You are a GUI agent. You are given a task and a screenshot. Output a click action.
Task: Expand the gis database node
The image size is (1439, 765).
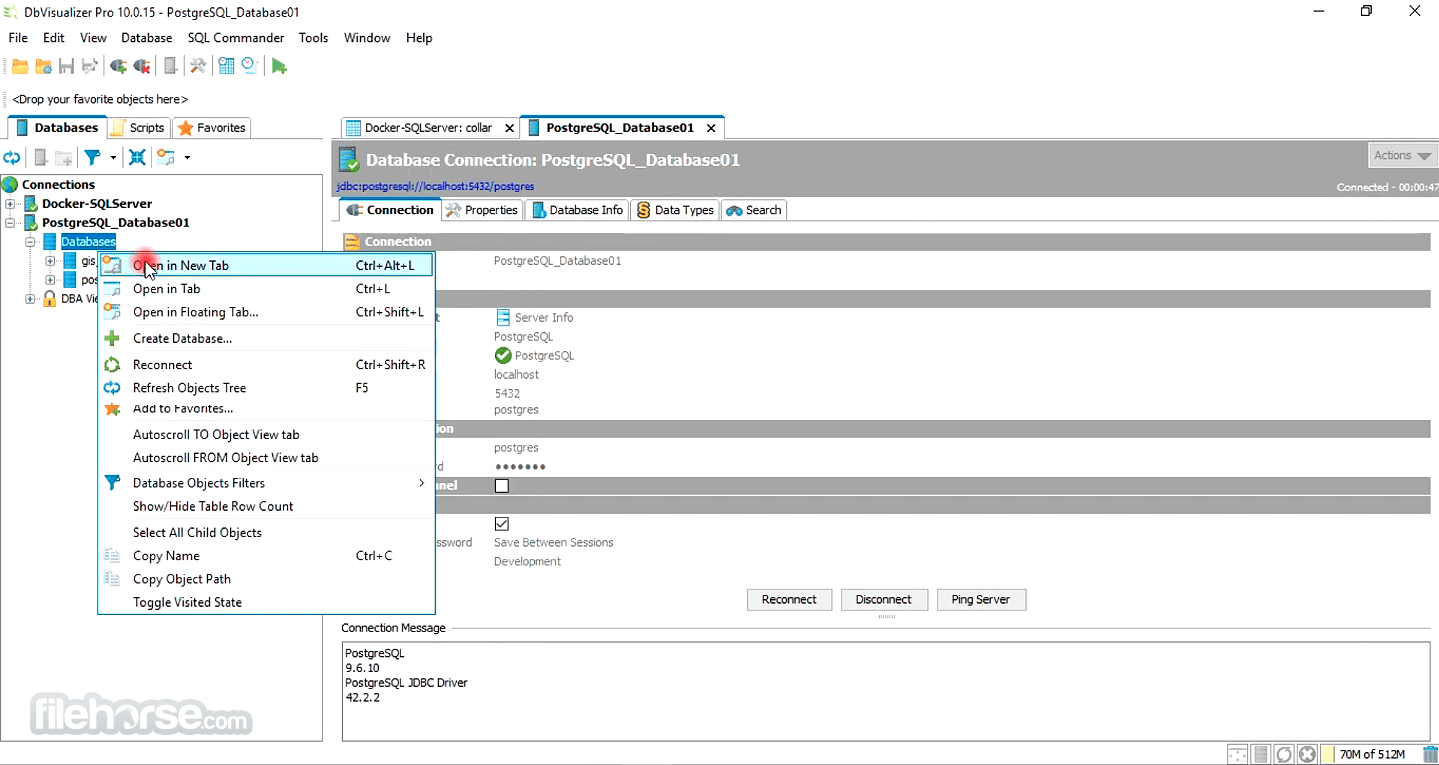50,261
